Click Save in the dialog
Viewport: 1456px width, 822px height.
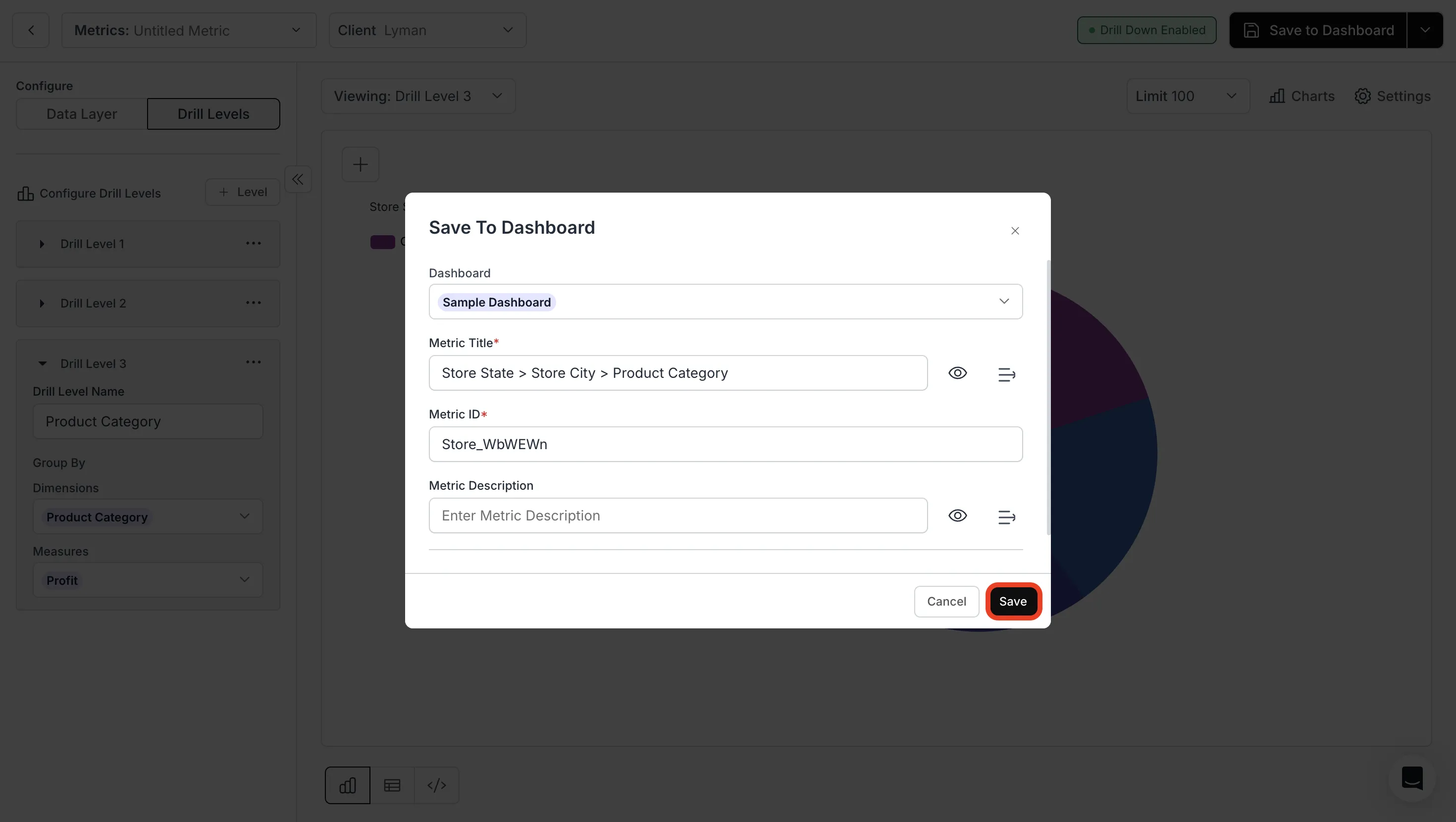coord(1013,602)
